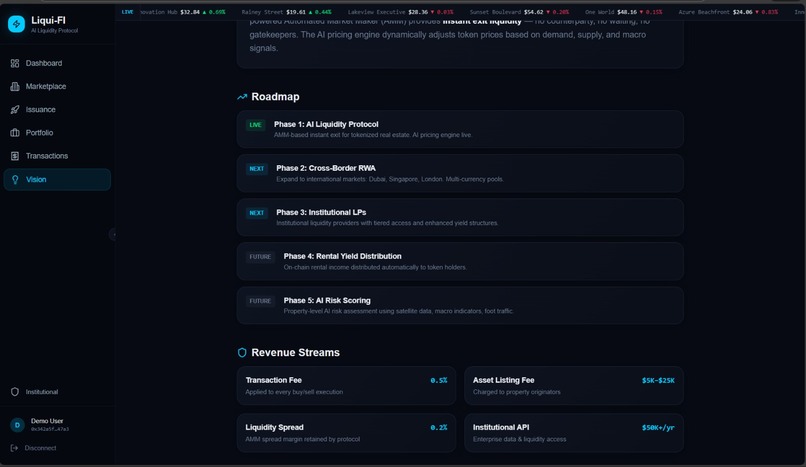This screenshot has height=467, width=806.
Task: Click the Transactions list icon
Action: coord(15,156)
